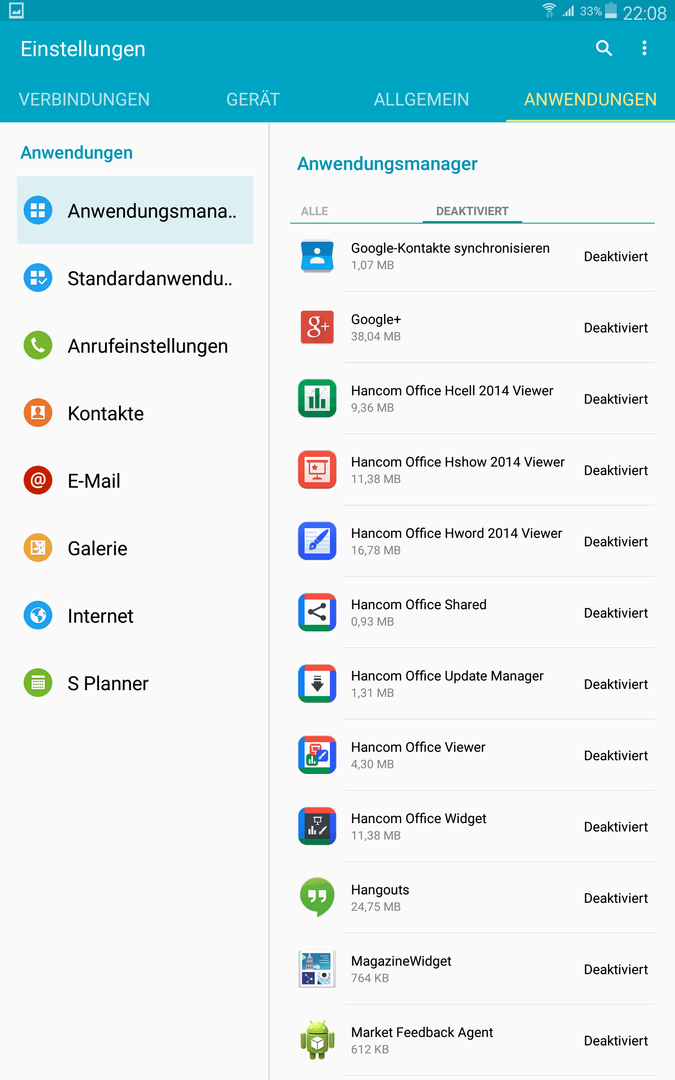Screen dimensions: 675x1080
Task: Tap the Market Feedback Agent android icon
Action: click(317, 1040)
